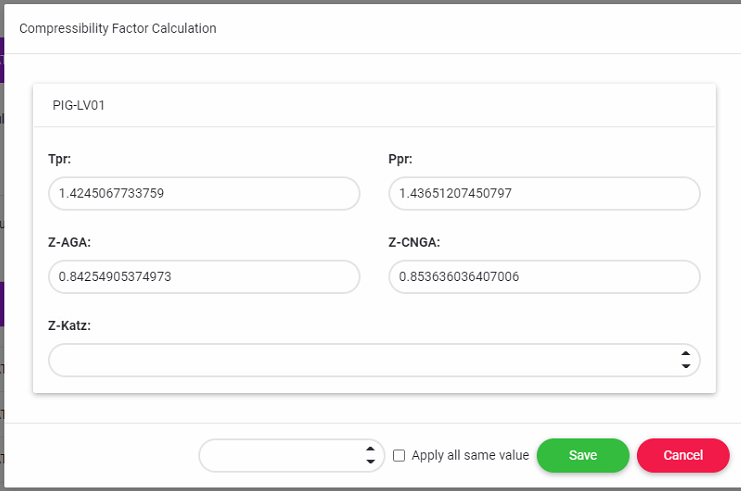Select the Z-AGA input box
741x491 pixels.
click(203, 277)
